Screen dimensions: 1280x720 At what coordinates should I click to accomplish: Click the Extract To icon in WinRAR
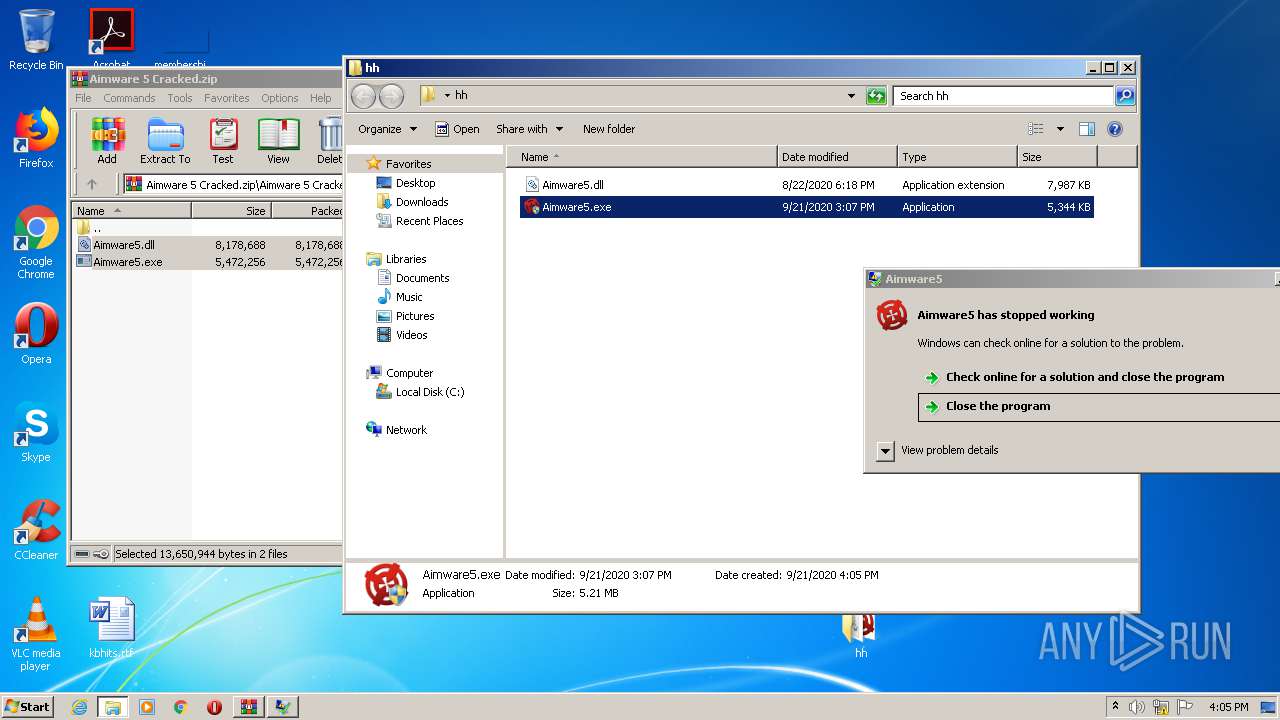coord(165,140)
